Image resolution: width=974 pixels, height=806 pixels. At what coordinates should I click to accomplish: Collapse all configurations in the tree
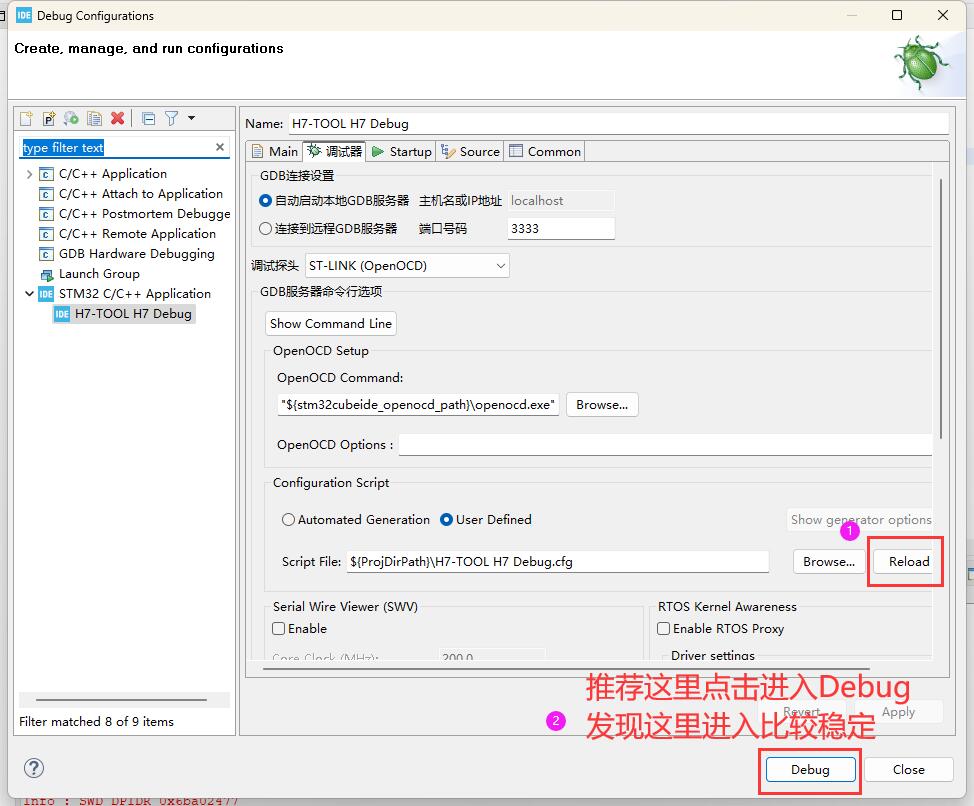pos(148,118)
